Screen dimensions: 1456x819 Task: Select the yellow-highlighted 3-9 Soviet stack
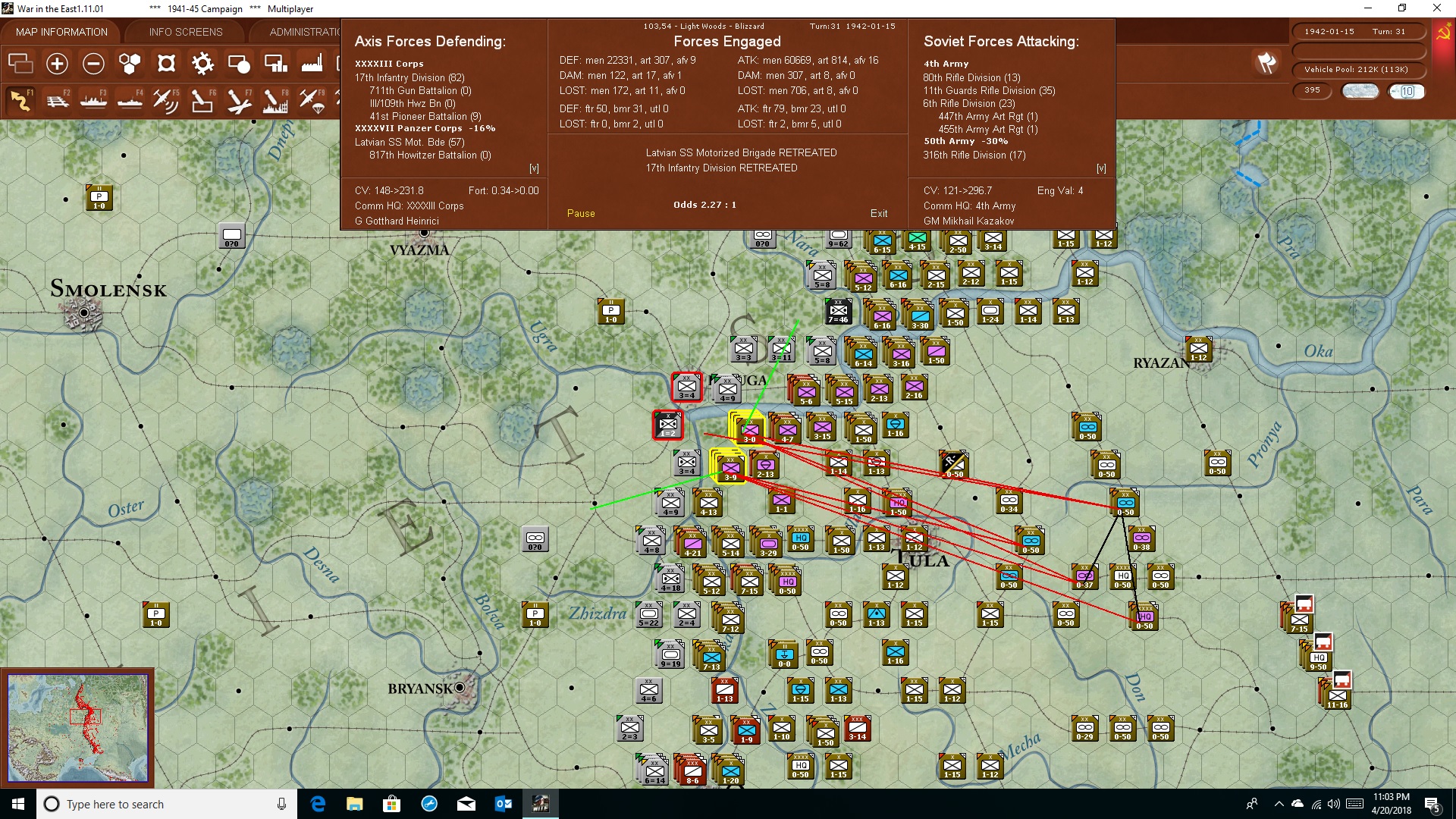(729, 466)
